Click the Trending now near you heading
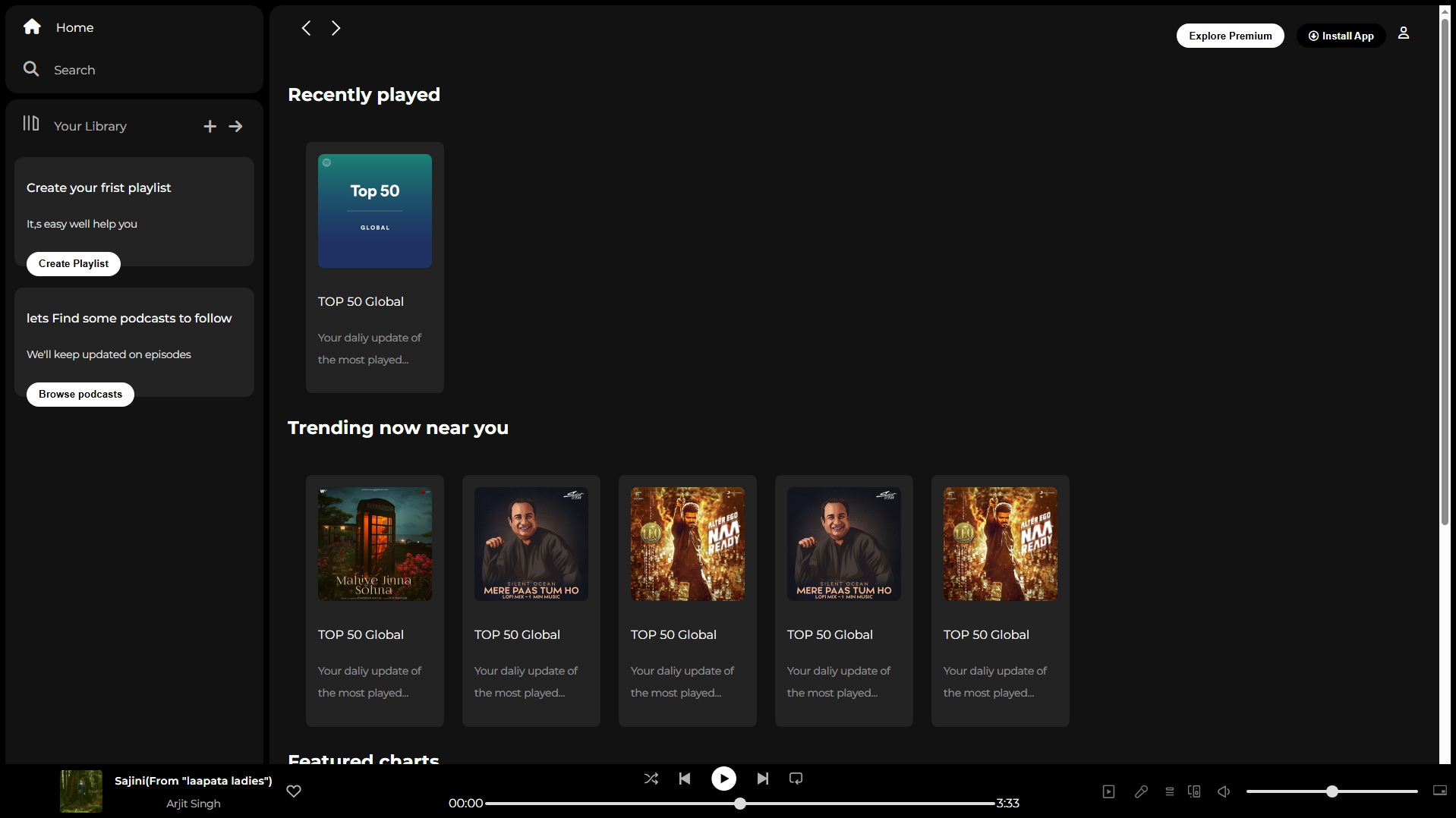1456x818 pixels. [x=398, y=428]
